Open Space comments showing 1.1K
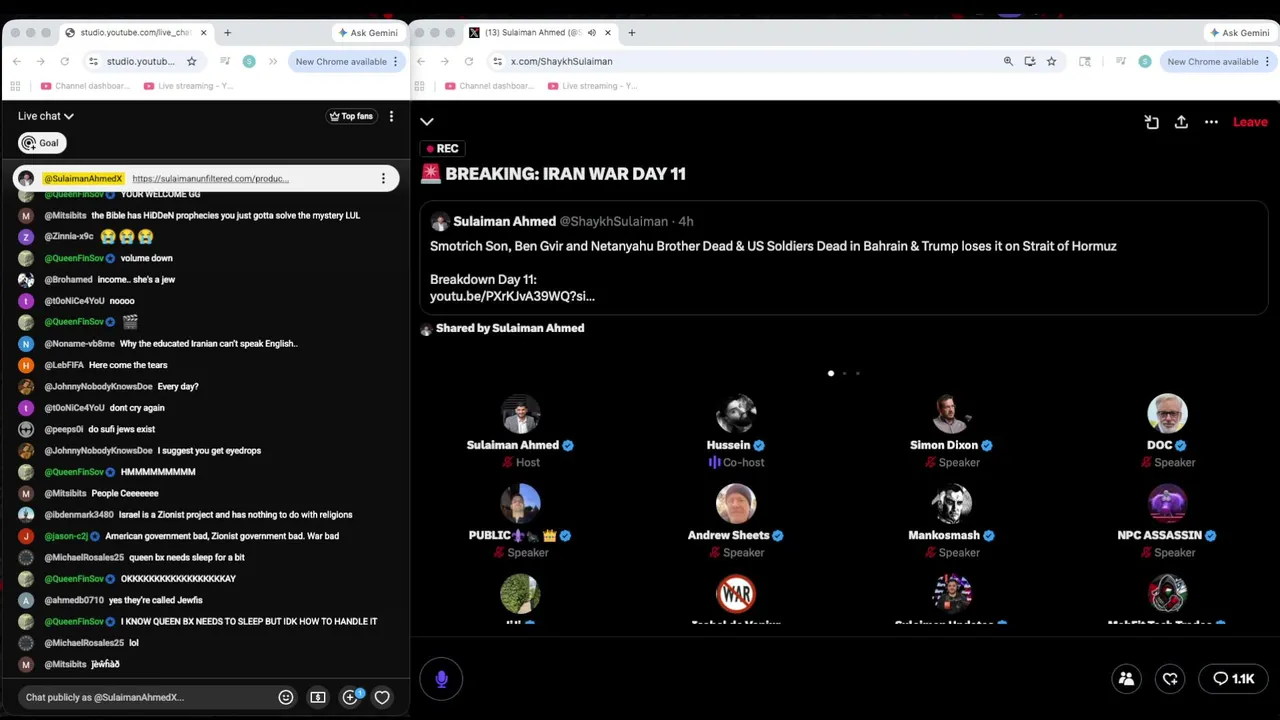 coord(1233,679)
